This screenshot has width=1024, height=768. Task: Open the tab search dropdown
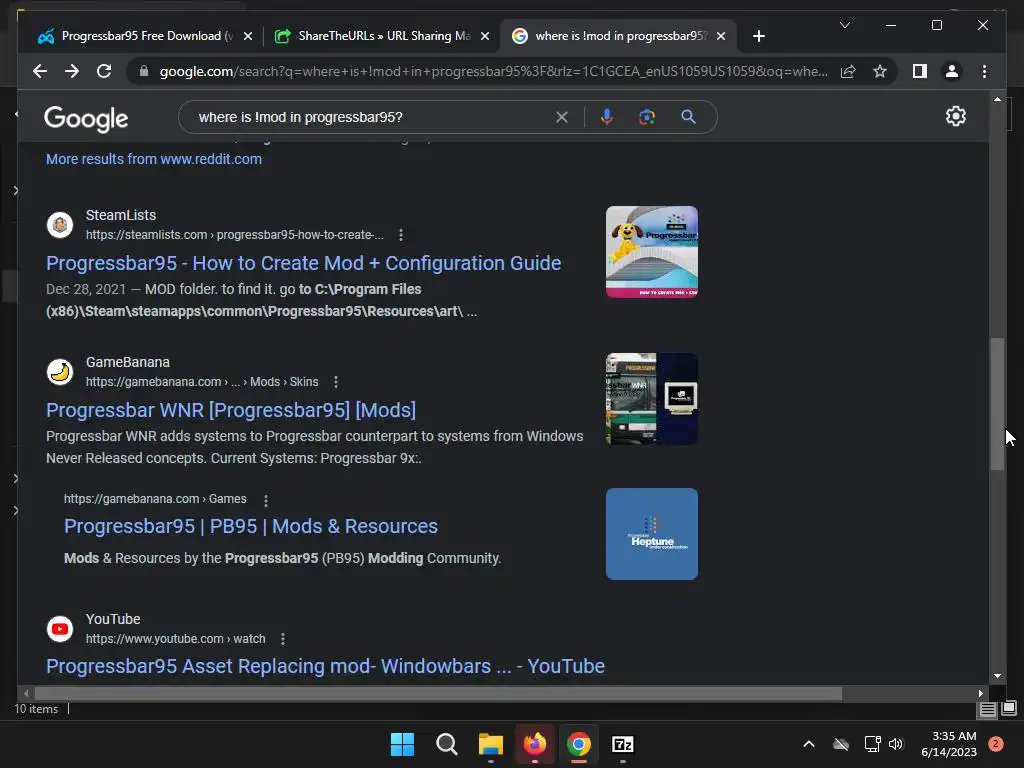pos(844,25)
